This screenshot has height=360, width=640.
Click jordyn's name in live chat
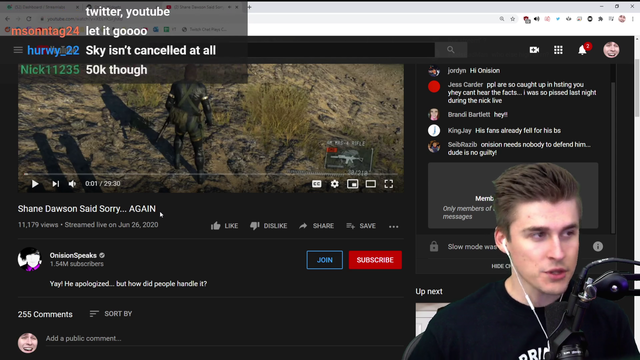[457, 71]
